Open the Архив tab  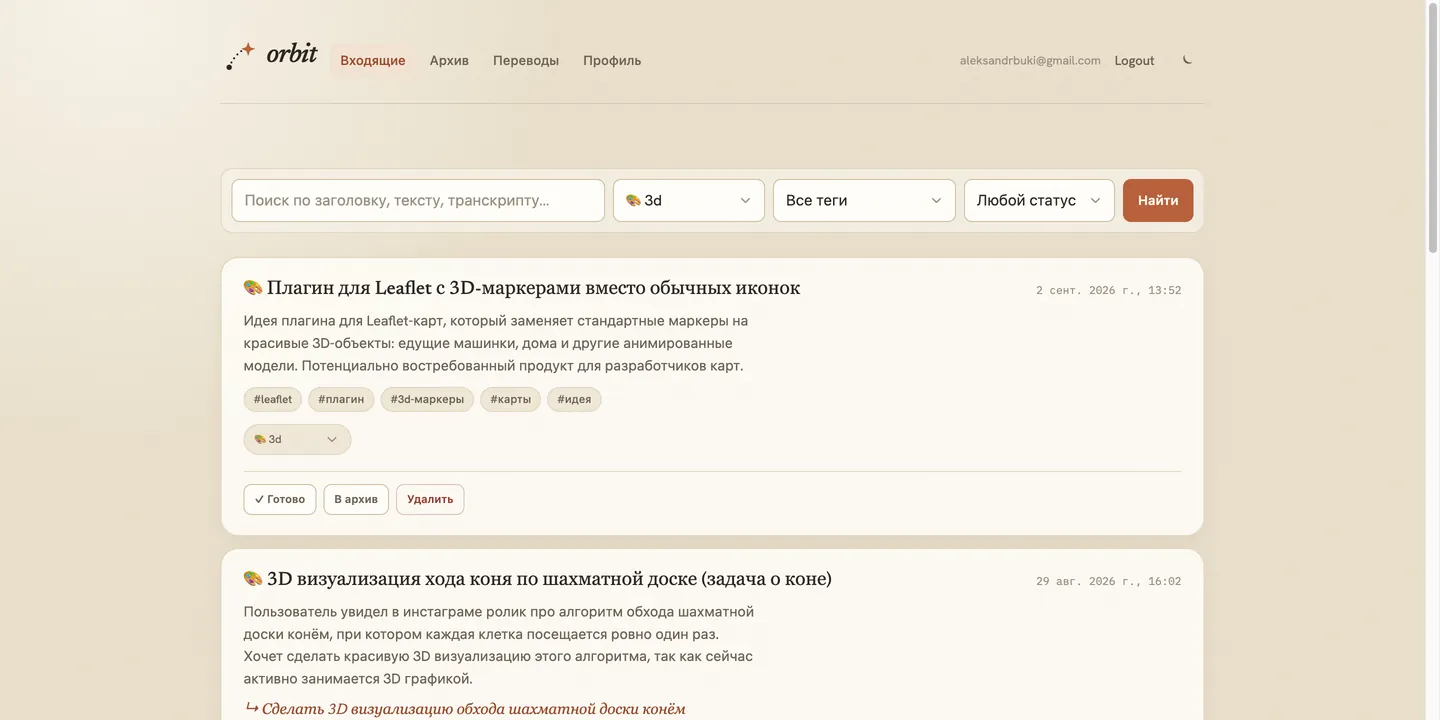[449, 60]
